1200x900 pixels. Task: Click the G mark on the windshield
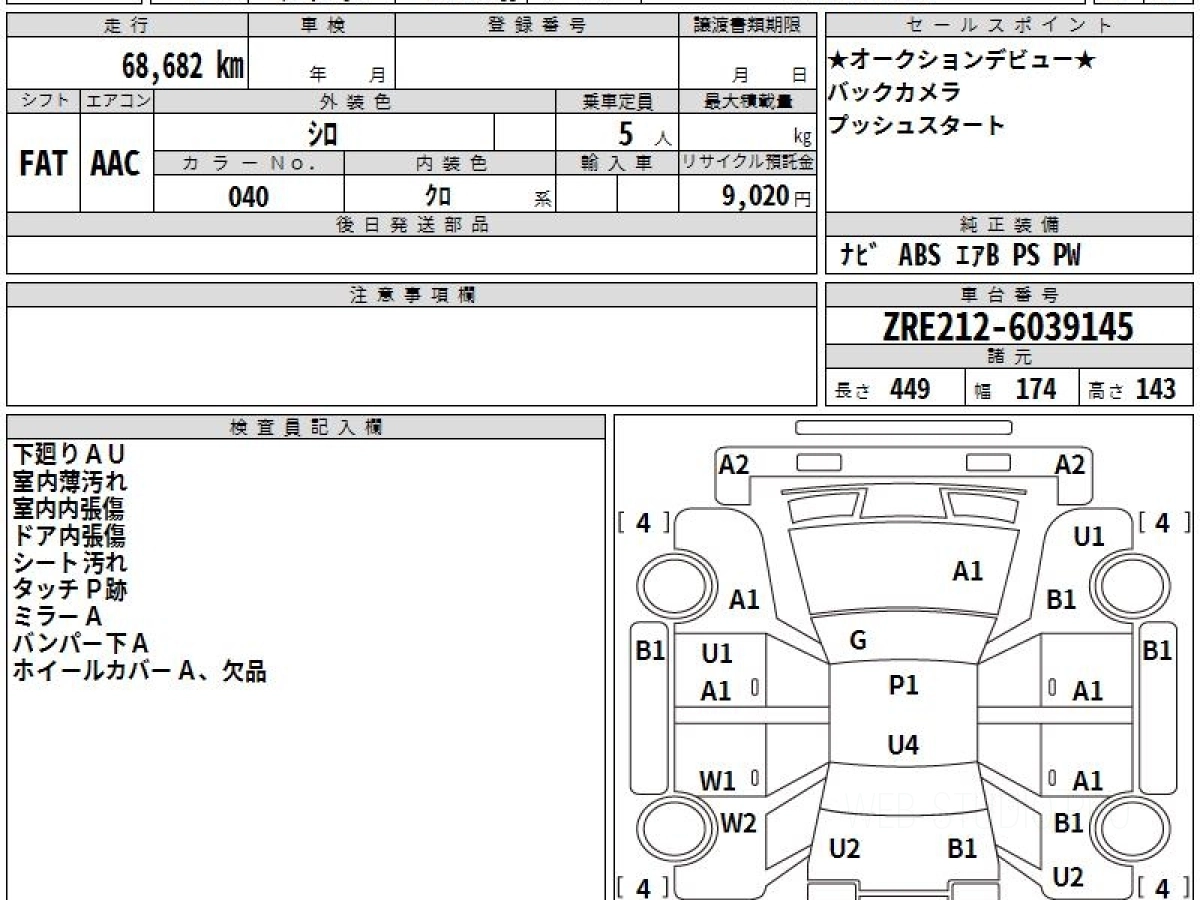tap(857, 641)
